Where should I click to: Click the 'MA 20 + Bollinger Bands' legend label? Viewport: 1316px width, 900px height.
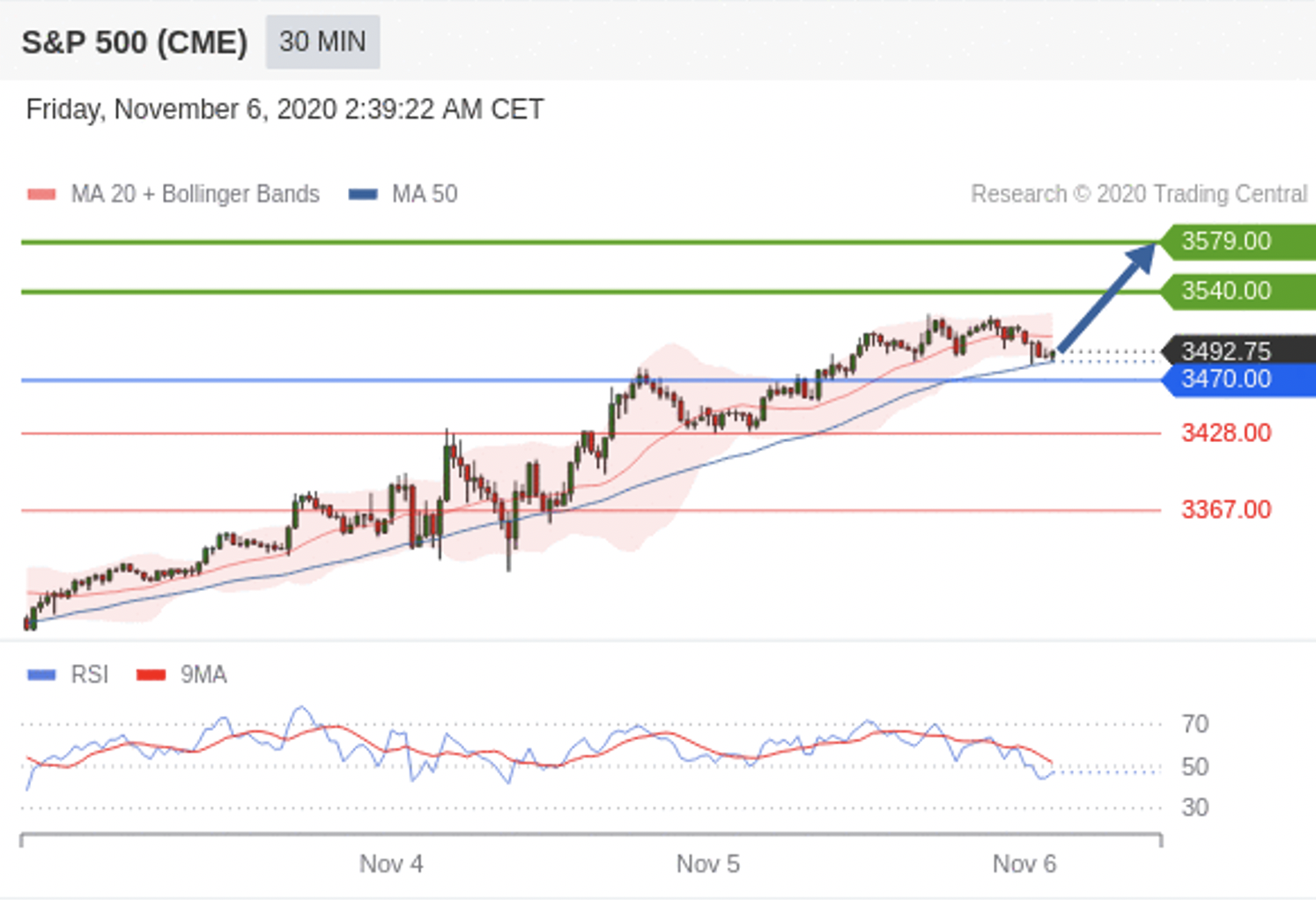196,194
